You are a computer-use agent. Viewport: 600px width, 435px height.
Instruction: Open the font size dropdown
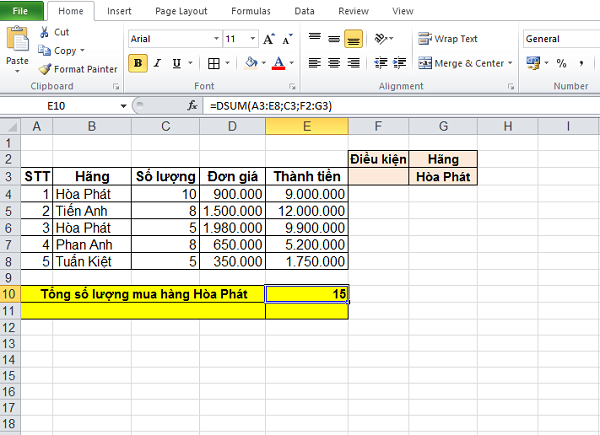(x=253, y=39)
